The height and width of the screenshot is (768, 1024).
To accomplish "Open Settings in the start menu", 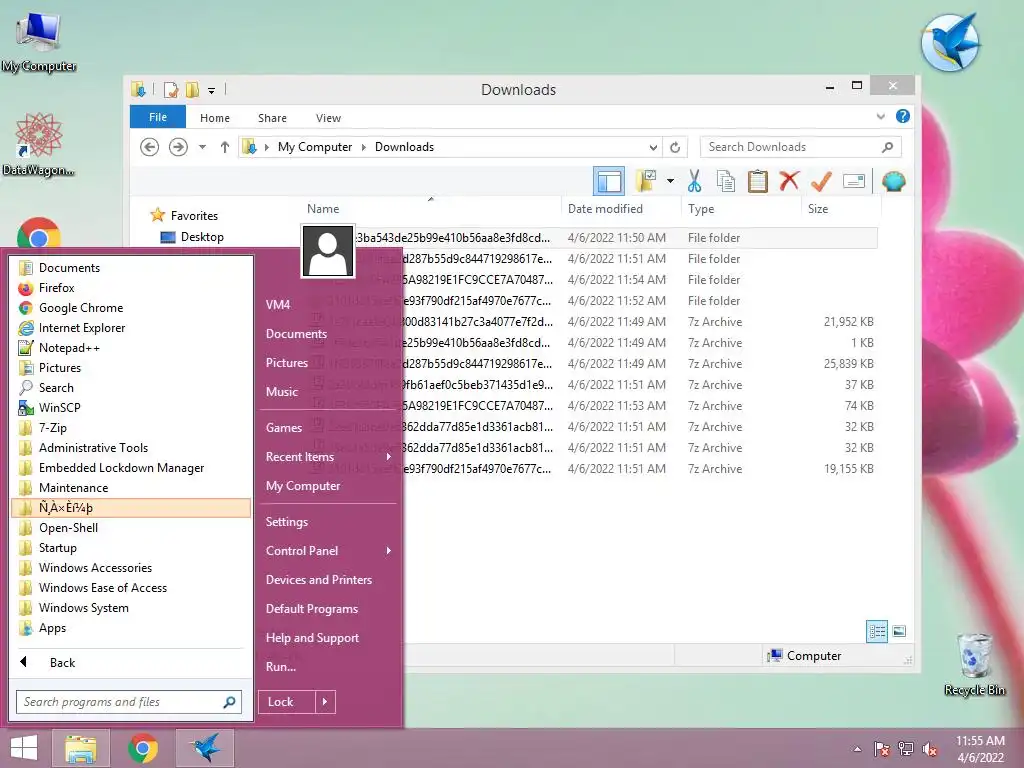I will pyautogui.click(x=287, y=522).
